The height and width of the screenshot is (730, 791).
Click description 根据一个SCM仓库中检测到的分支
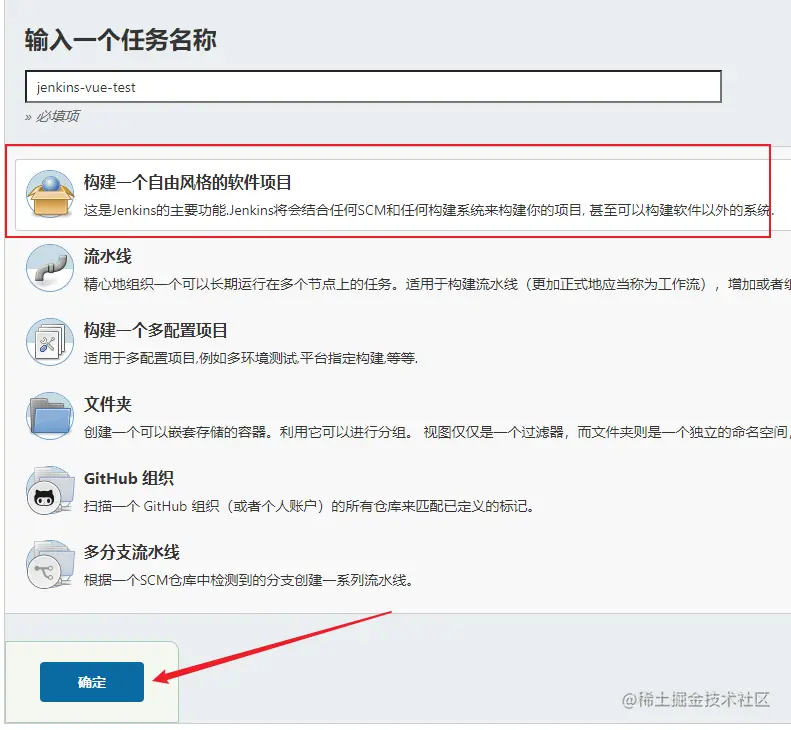[x=248, y=580]
